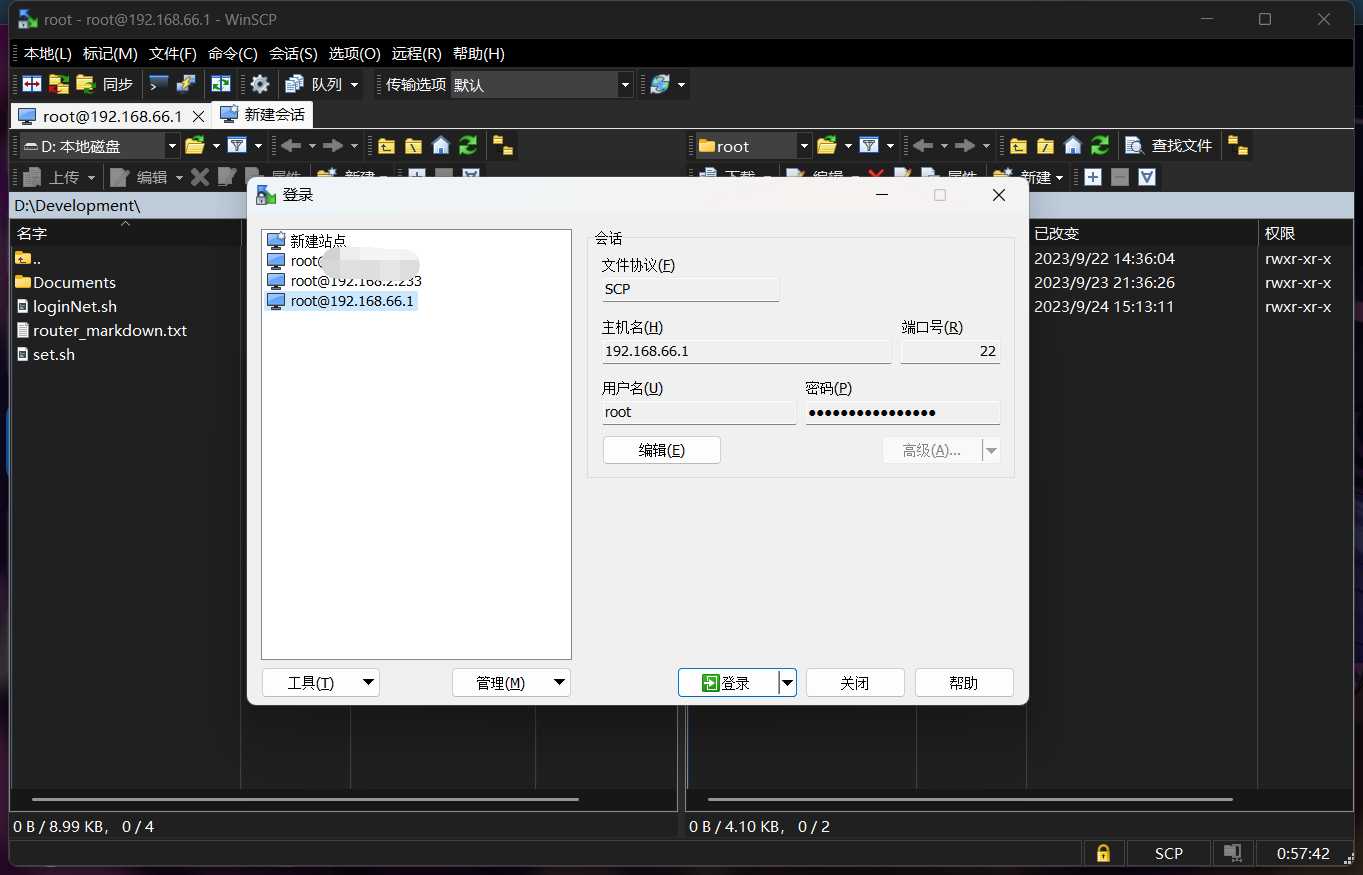Click the 查找文件 find files button
The height and width of the screenshot is (875, 1363).
point(1169,146)
